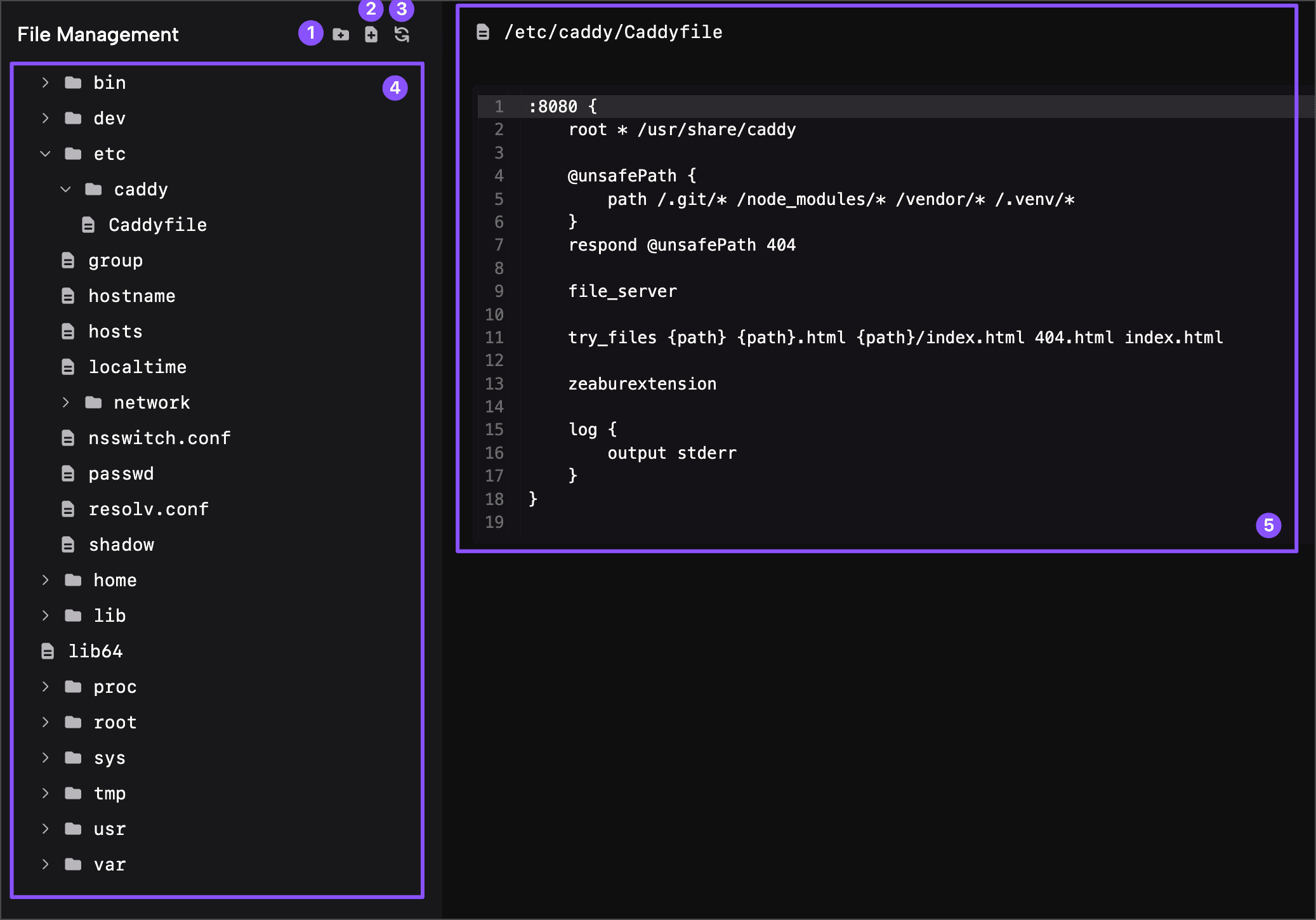Screen dimensions: 1316x920
Task: Collapse the caddy folder chevron
Action: [65, 189]
